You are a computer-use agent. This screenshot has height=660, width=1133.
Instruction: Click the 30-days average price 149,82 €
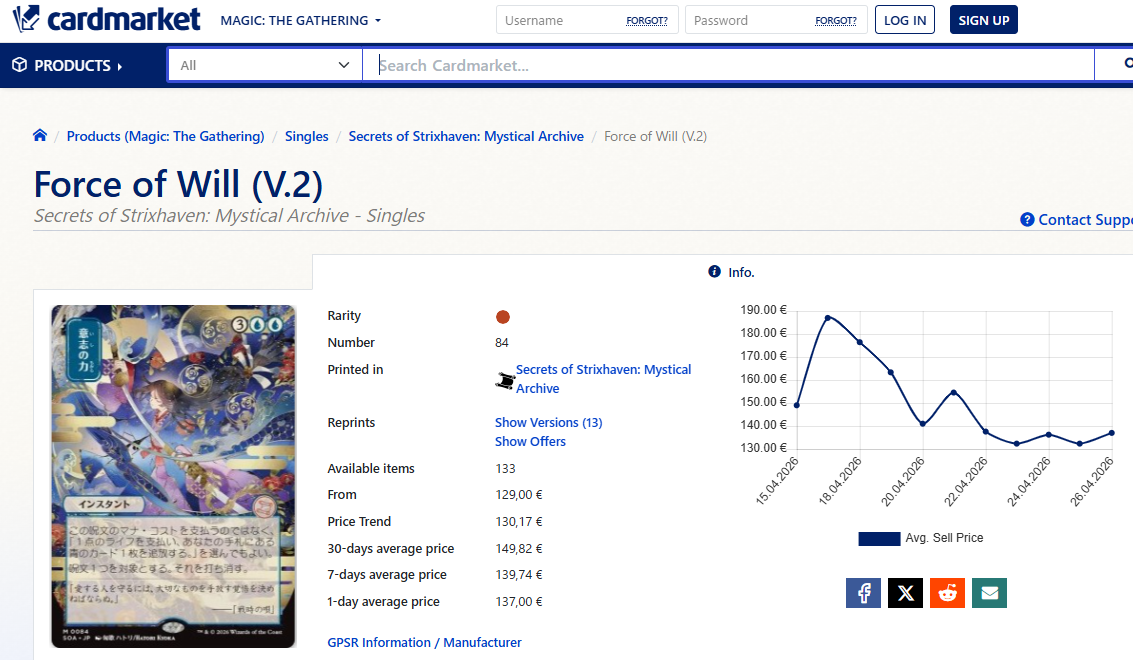[x=519, y=549]
